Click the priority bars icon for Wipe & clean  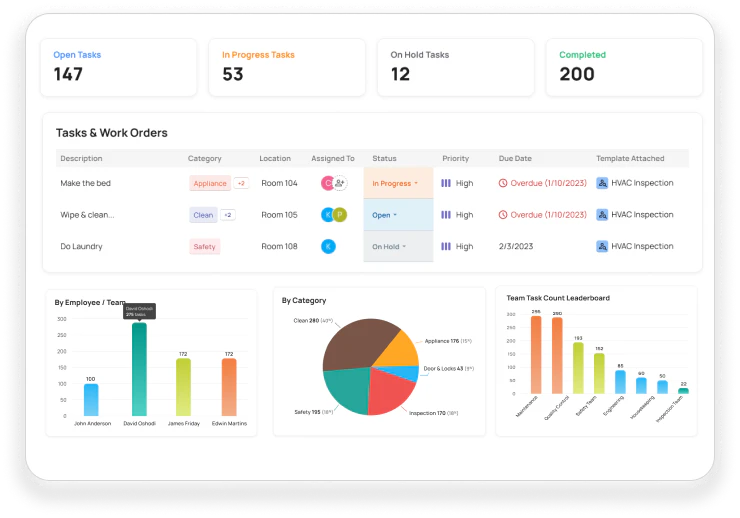coord(446,215)
